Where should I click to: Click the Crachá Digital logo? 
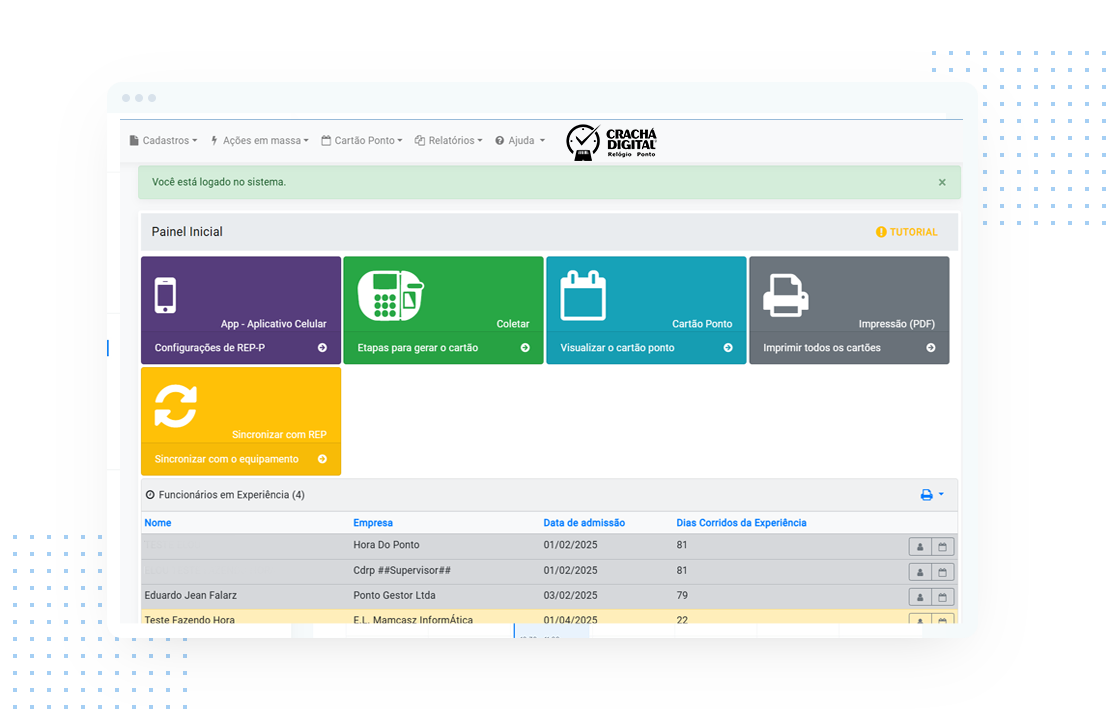(x=612, y=142)
